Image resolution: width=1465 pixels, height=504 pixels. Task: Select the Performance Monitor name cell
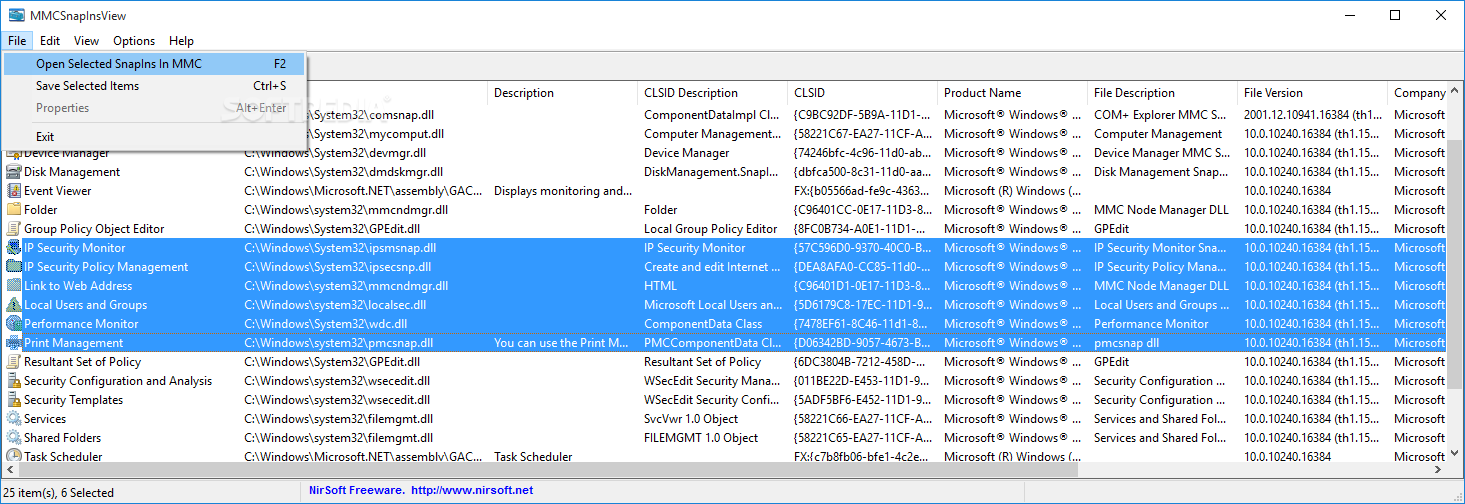tap(81, 324)
